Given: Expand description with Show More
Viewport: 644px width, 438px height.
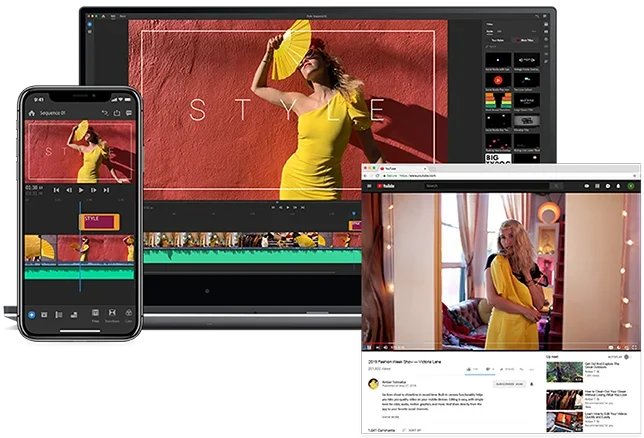Looking at the screenshot, I should (x=391, y=417).
